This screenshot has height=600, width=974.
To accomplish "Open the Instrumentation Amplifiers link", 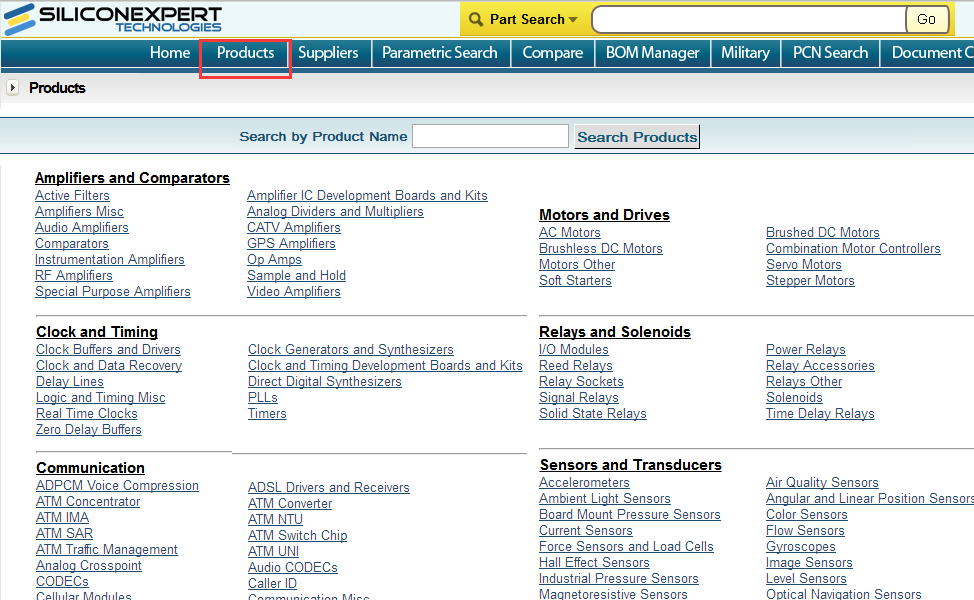I will tap(109, 260).
